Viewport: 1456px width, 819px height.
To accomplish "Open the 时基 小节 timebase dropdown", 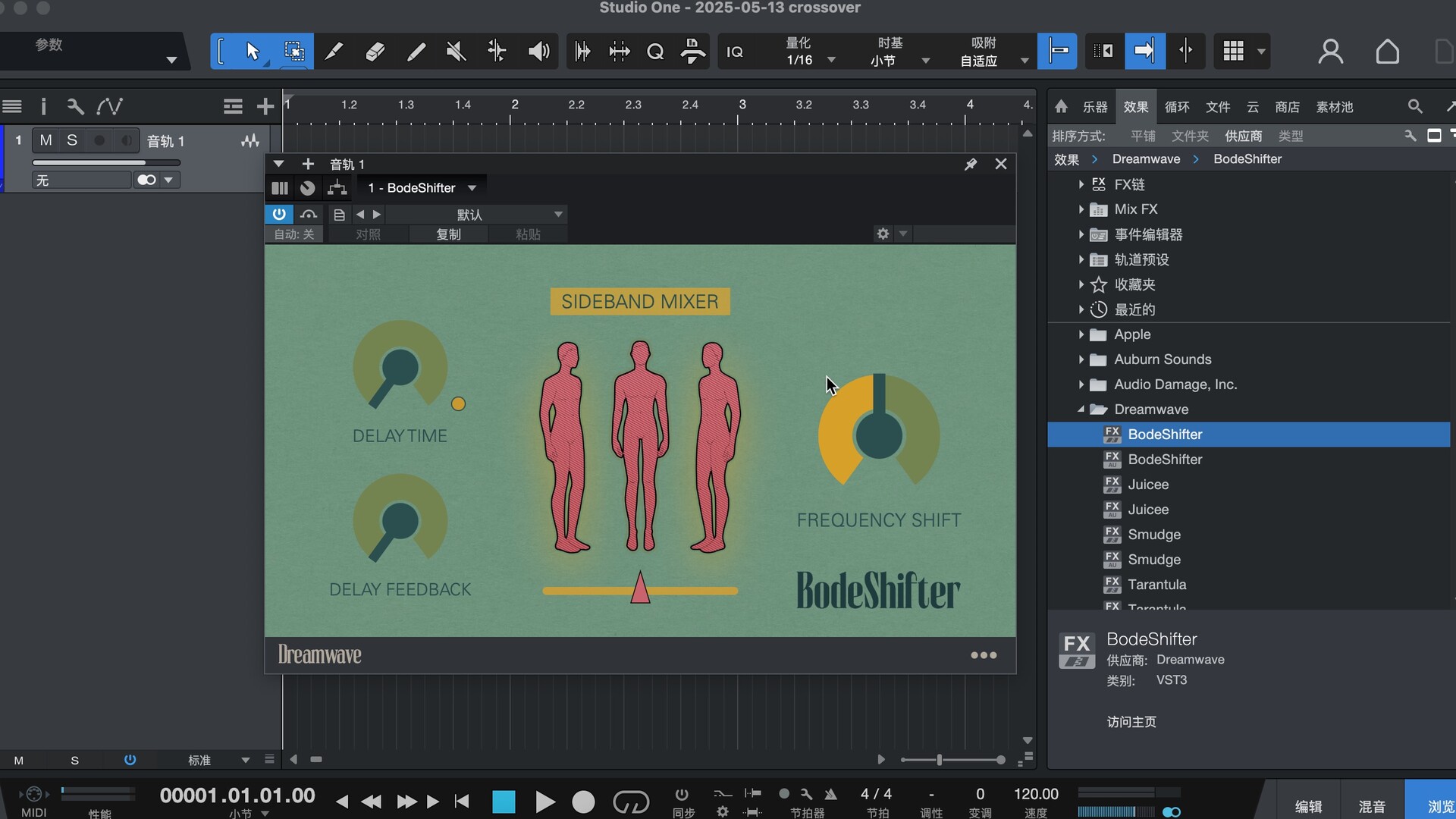I will pos(899,52).
